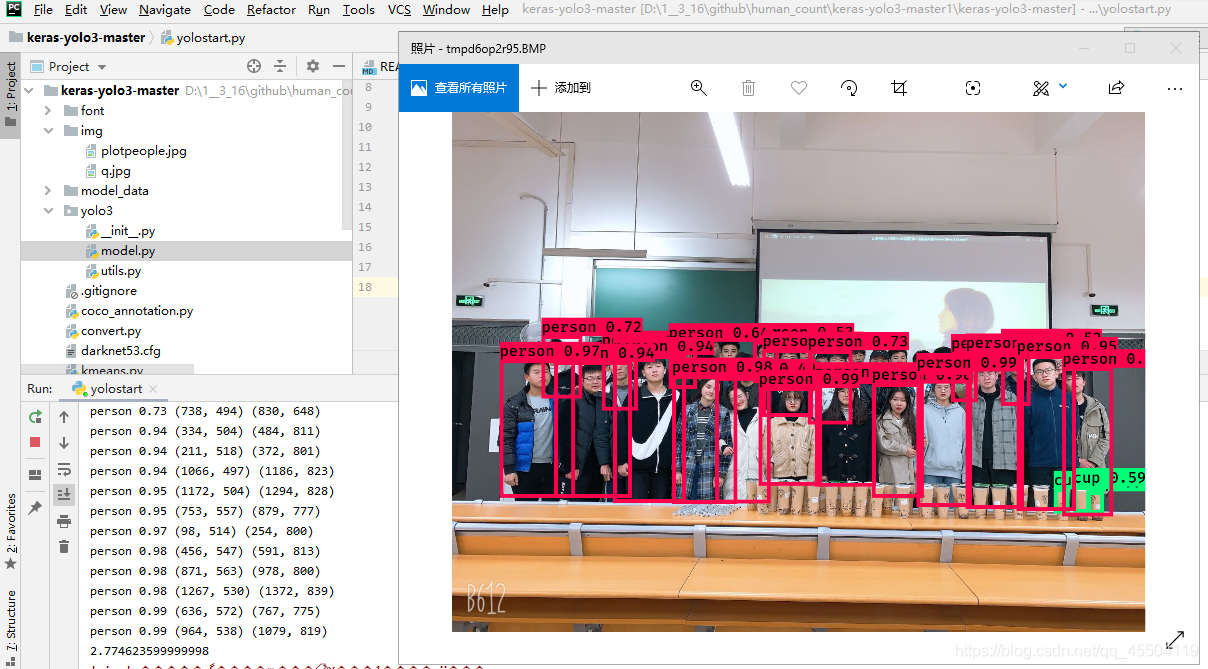Click the 查看所有照片 button
Screen dimensions: 1208x669
point(458,88)
